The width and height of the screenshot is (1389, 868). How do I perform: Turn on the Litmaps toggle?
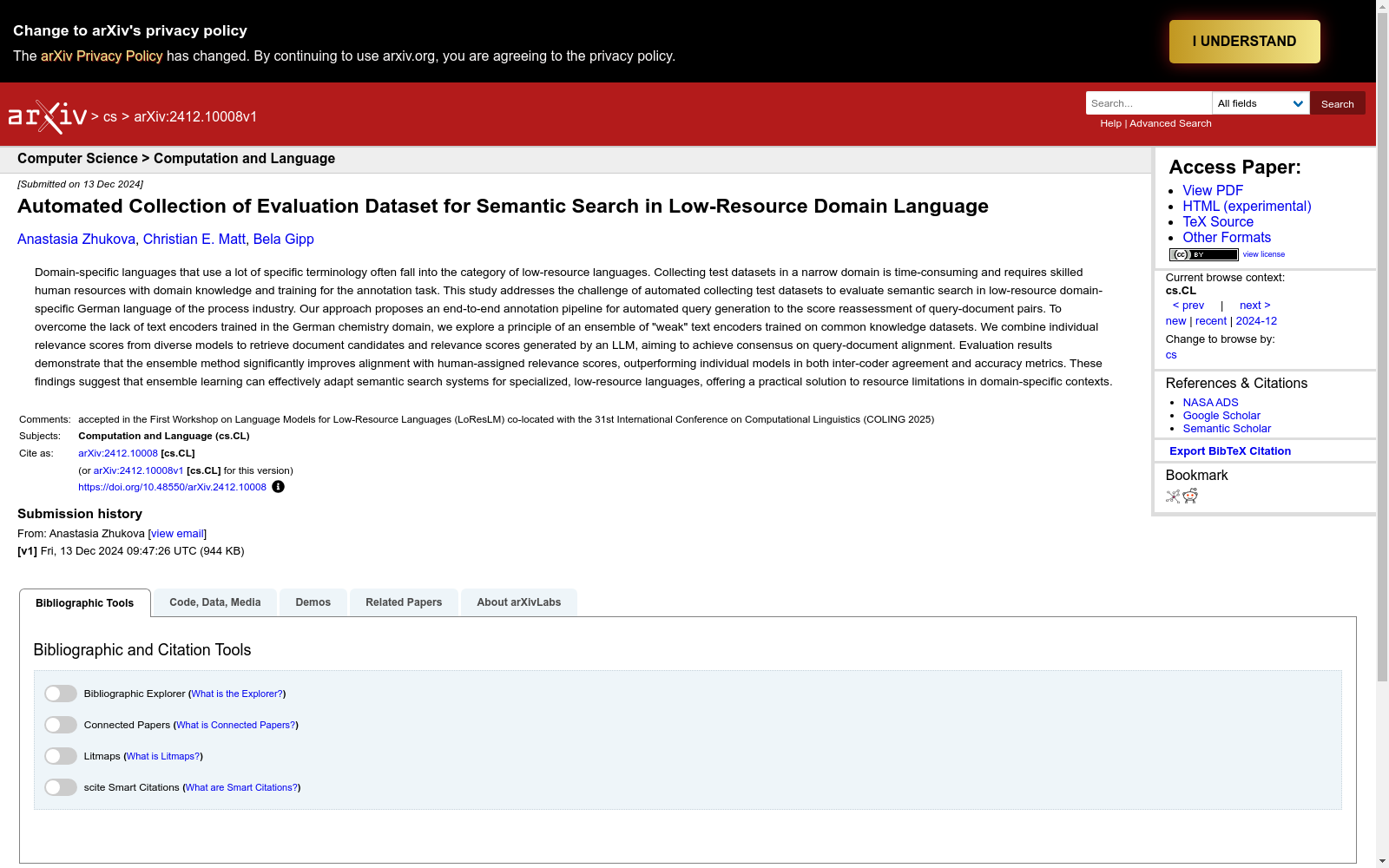tap(61, 756)
